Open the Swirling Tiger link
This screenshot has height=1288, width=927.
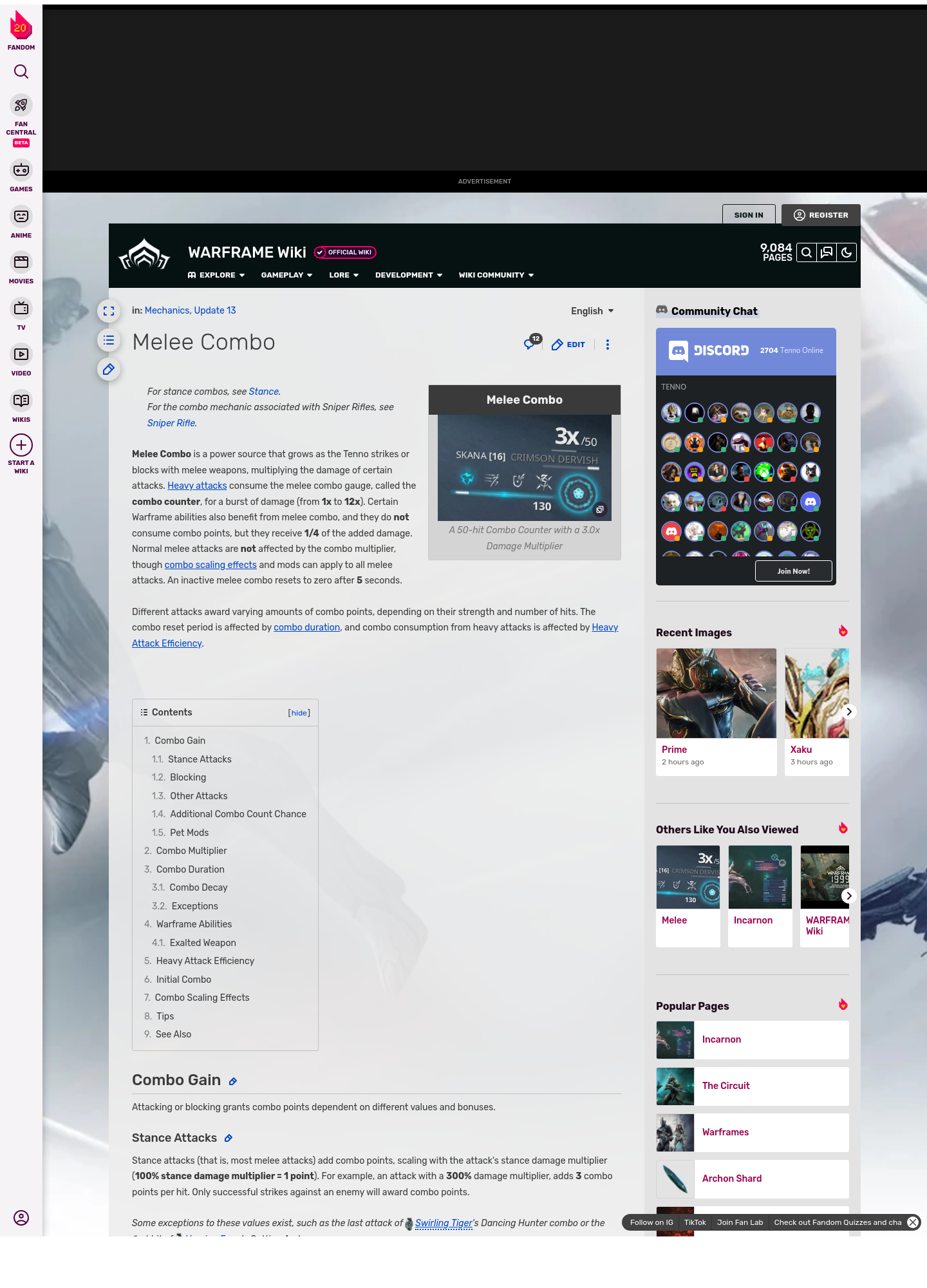444,1223
